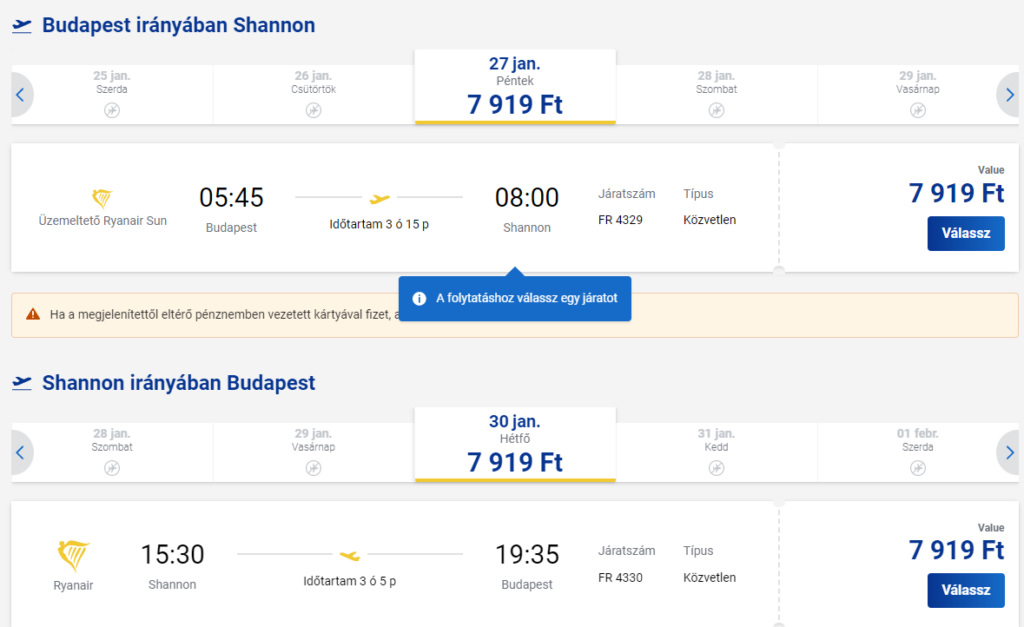Click the 31 jan. Kedd return date
This screenshot has height=627, width=1024.
coord(716,452)
